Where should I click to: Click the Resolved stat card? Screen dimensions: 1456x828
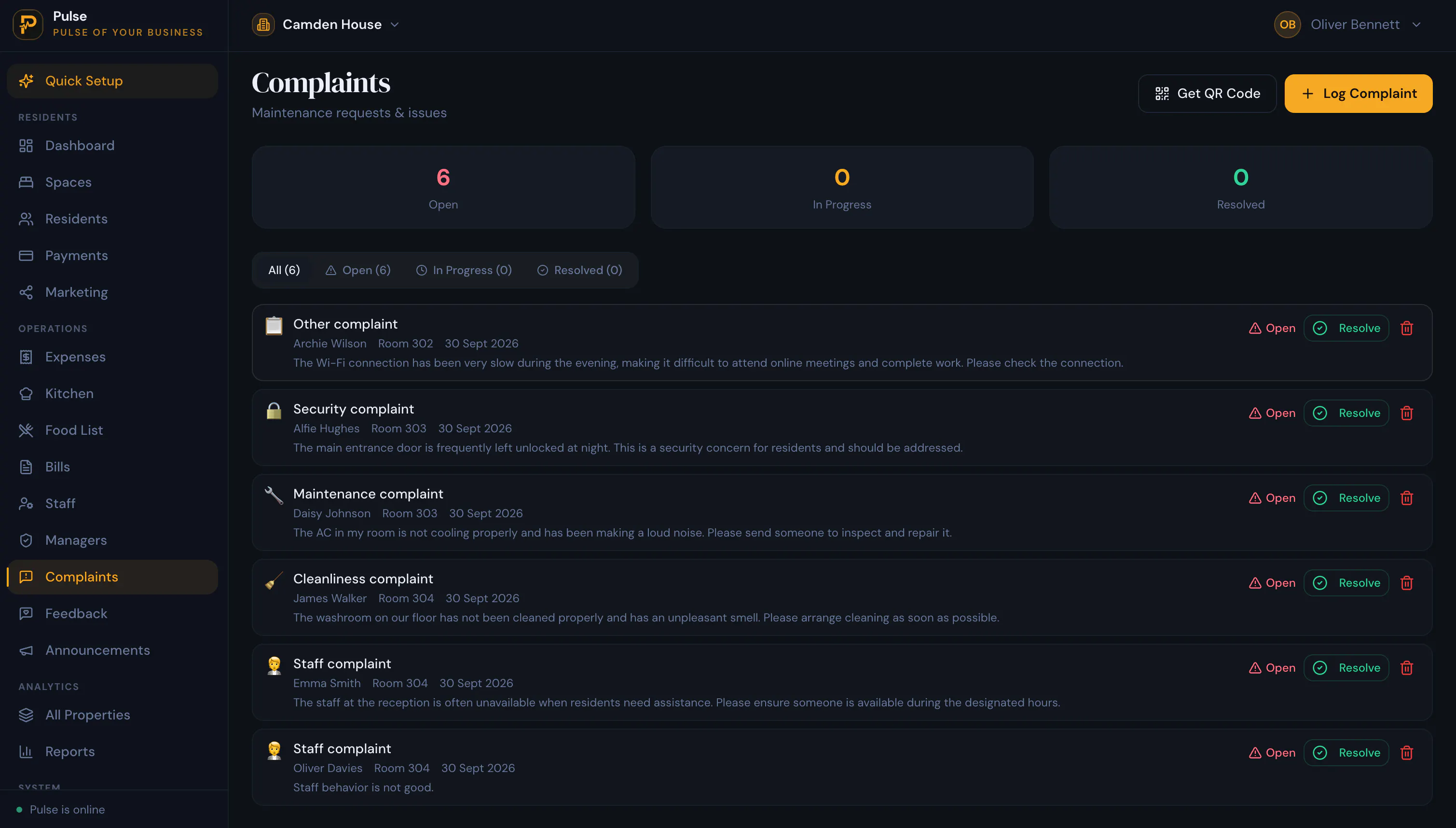click(x=1240, y=187)
